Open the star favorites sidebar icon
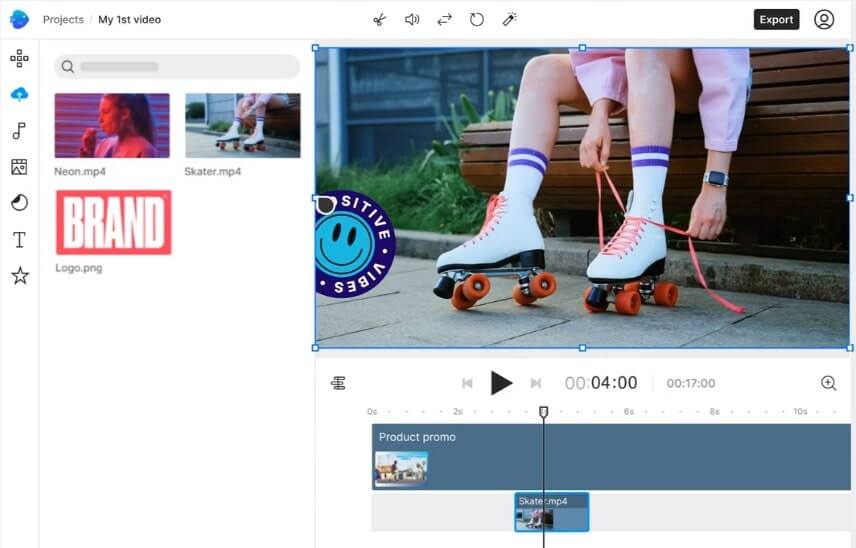This screenshot has width=856, height=548. tap(20, 276)
